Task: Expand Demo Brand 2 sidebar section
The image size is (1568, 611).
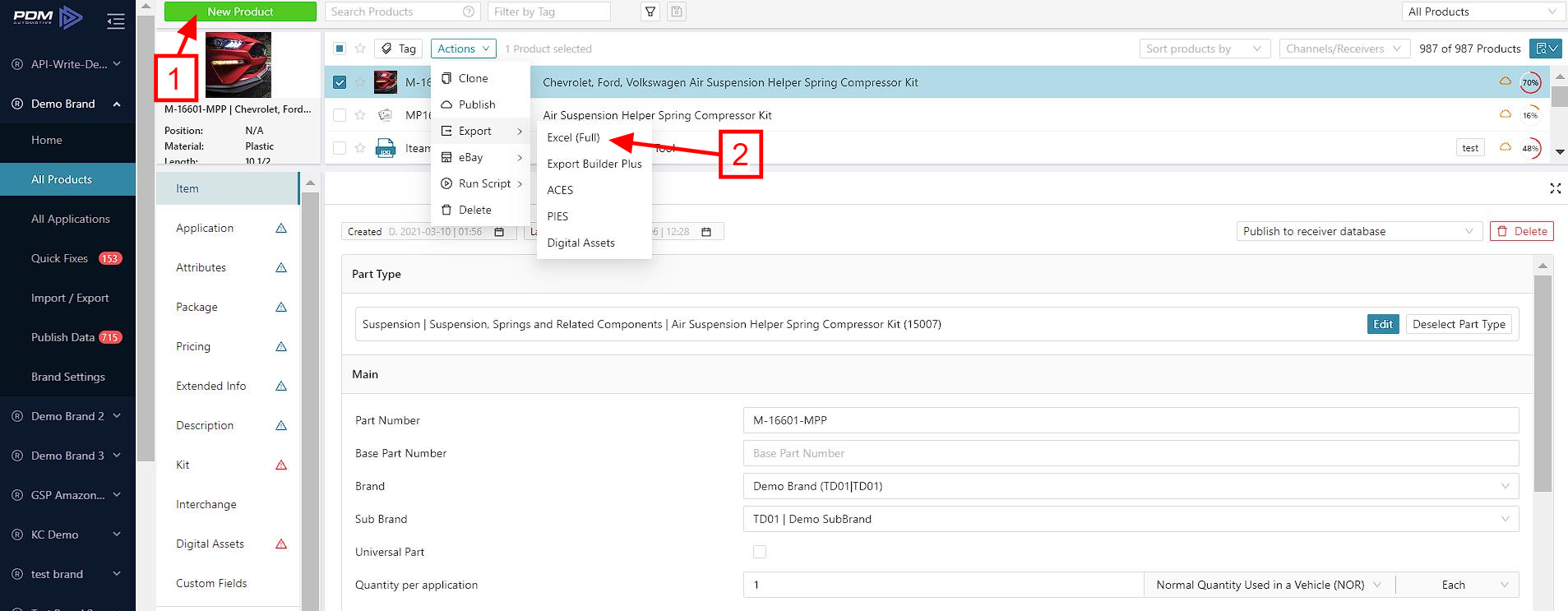Action: click(x=117, y=416)
